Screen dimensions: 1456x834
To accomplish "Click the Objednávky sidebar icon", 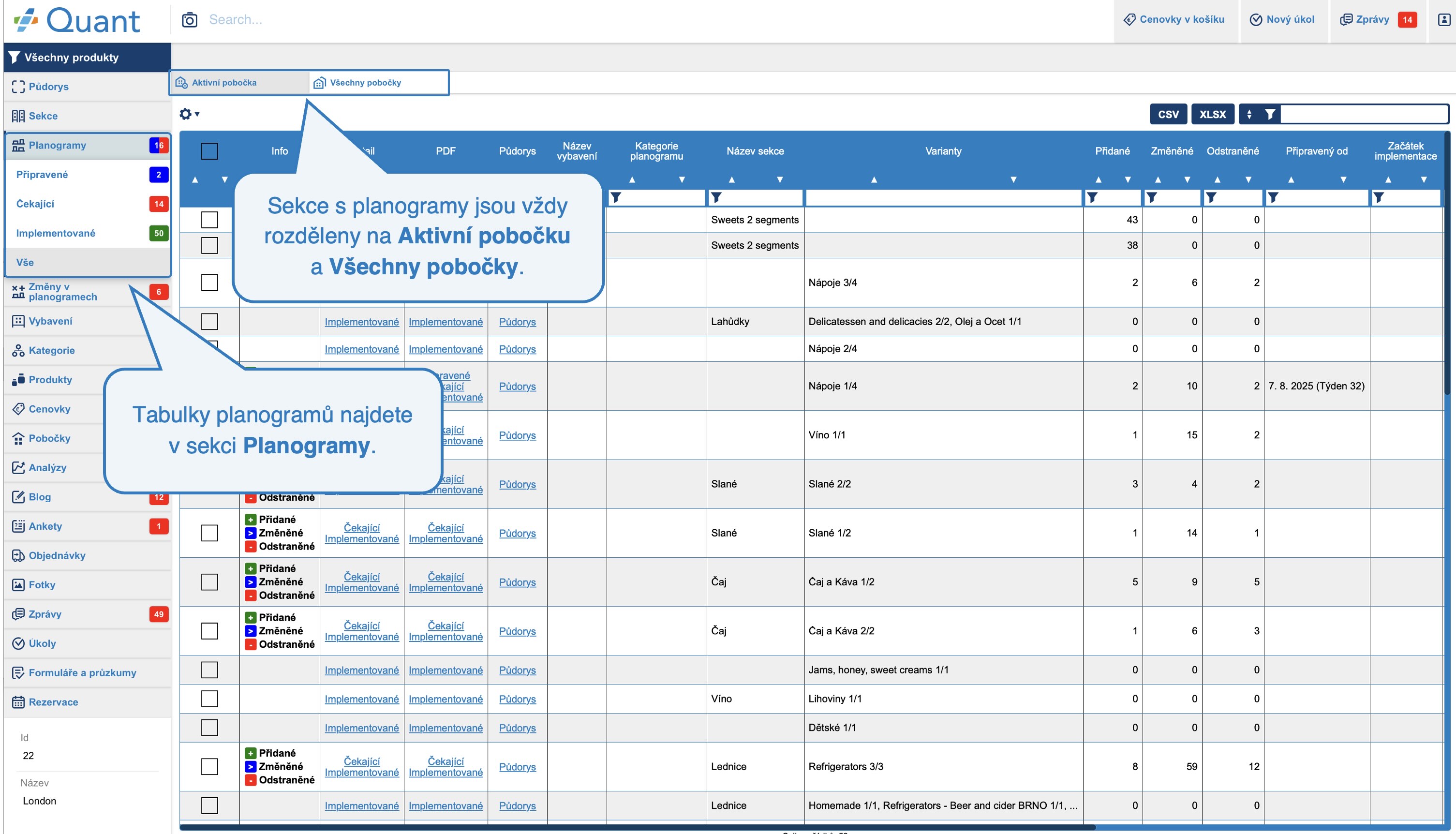I will (x=18, y=555).
